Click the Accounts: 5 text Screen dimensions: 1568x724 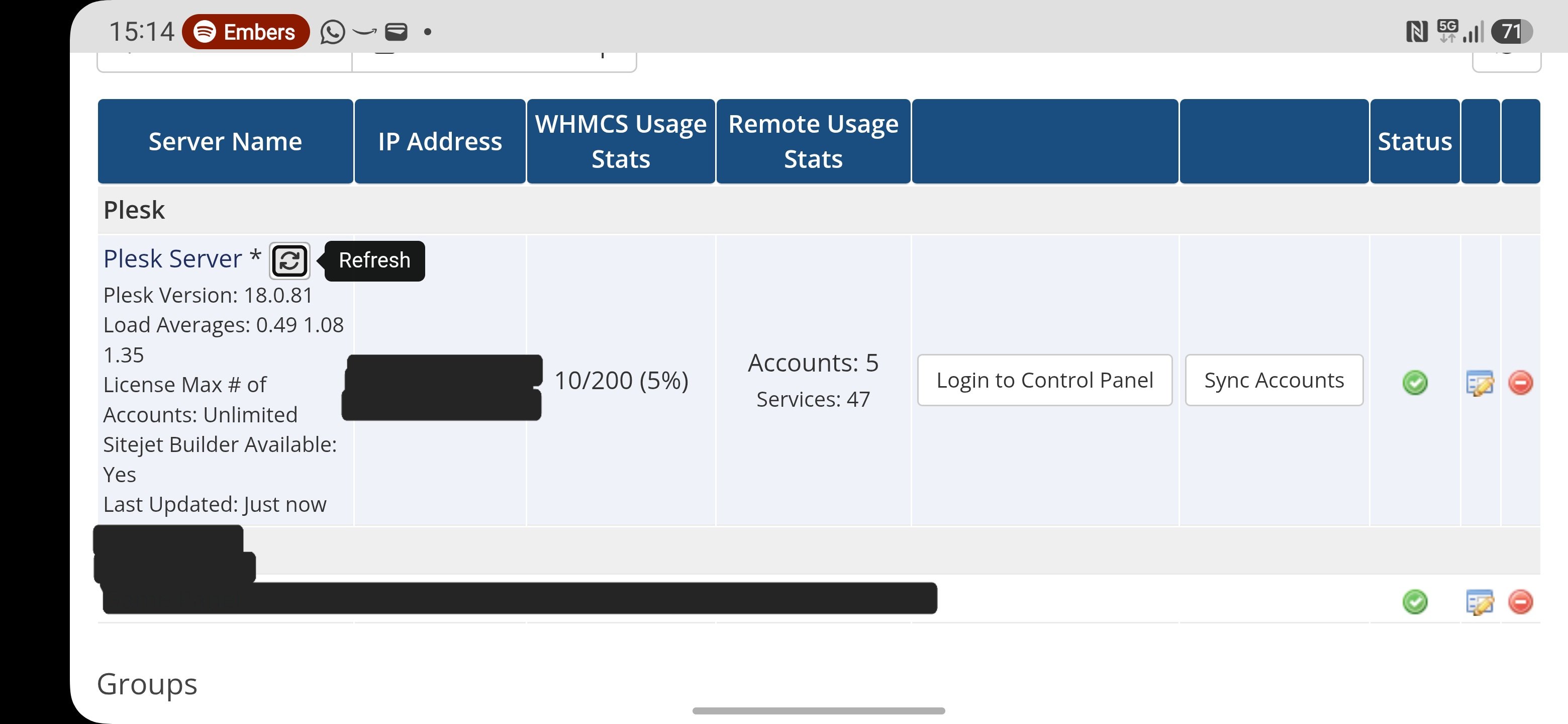813,363
